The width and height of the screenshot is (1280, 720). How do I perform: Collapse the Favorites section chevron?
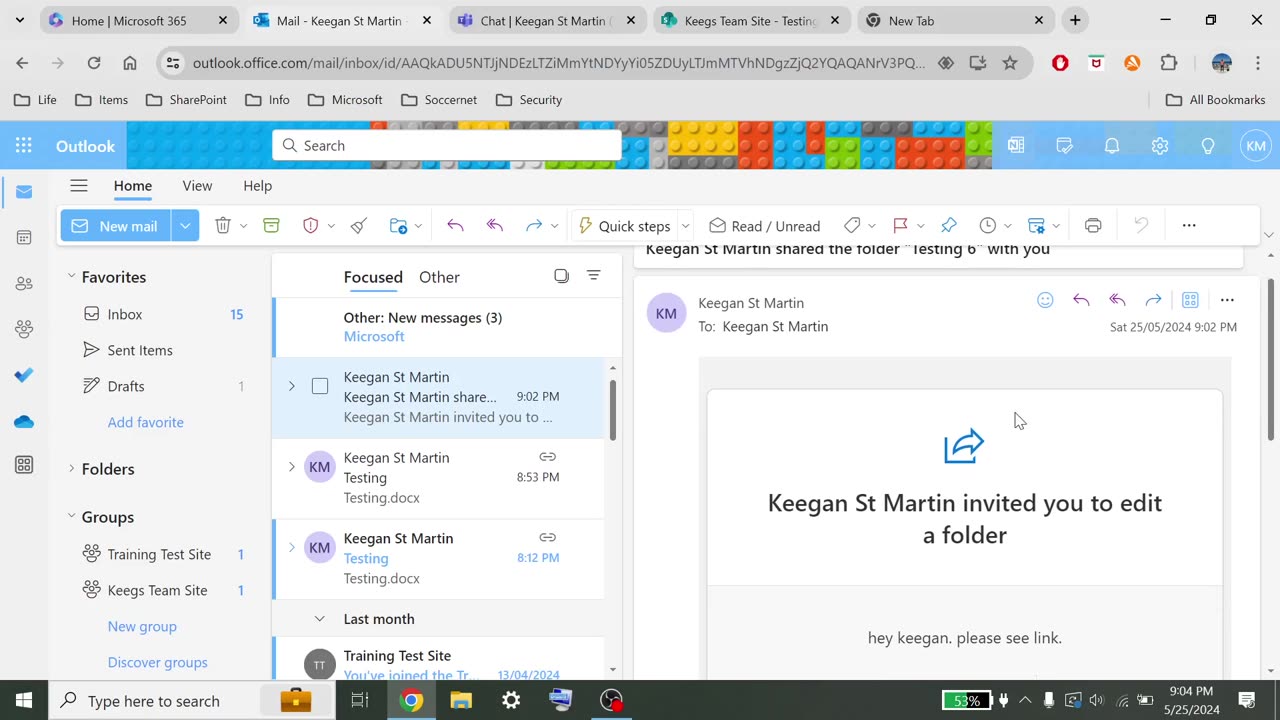(71, 276)
